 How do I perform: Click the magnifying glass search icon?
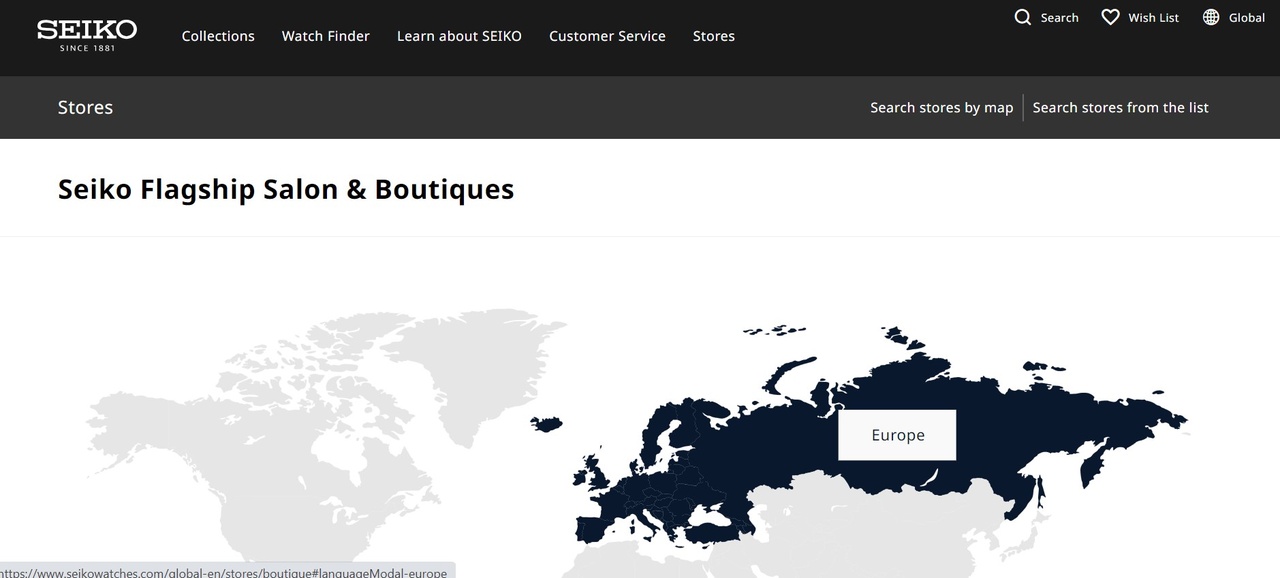point(1022,17)
